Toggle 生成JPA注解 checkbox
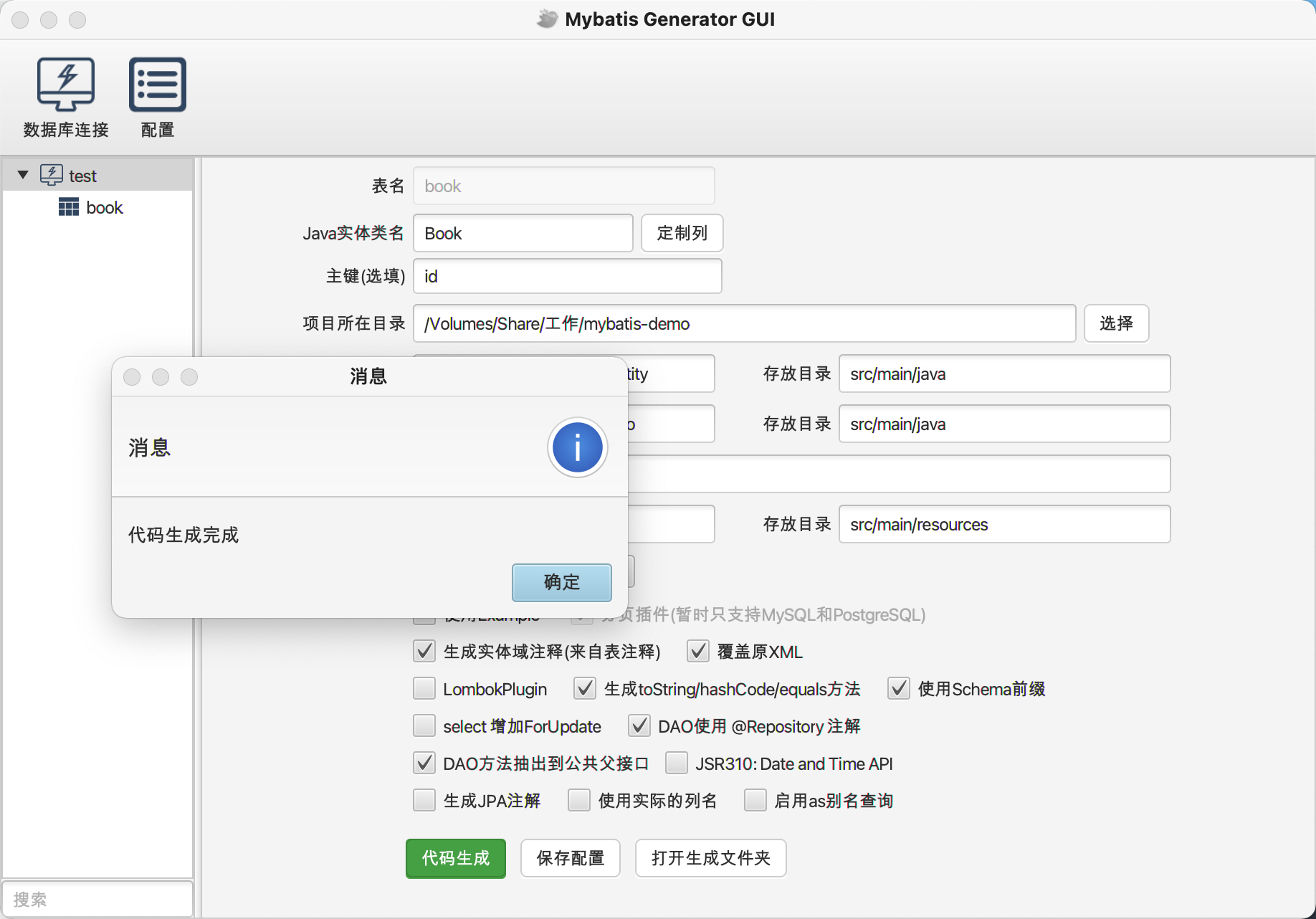The image size is (1316, 919). pyautogui.click(x=424, y=800)
